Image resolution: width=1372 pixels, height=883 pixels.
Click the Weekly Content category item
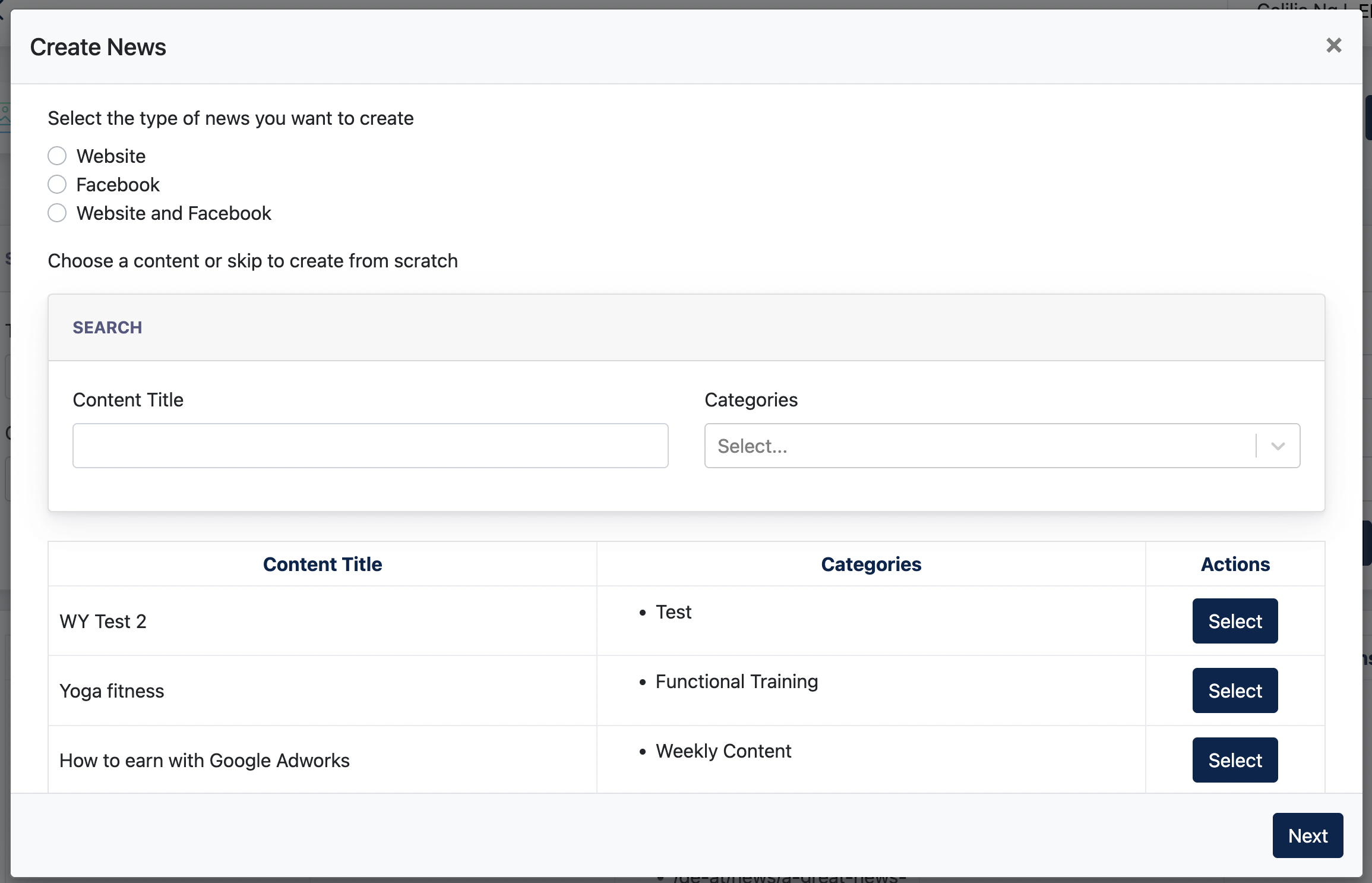(723, 751)
